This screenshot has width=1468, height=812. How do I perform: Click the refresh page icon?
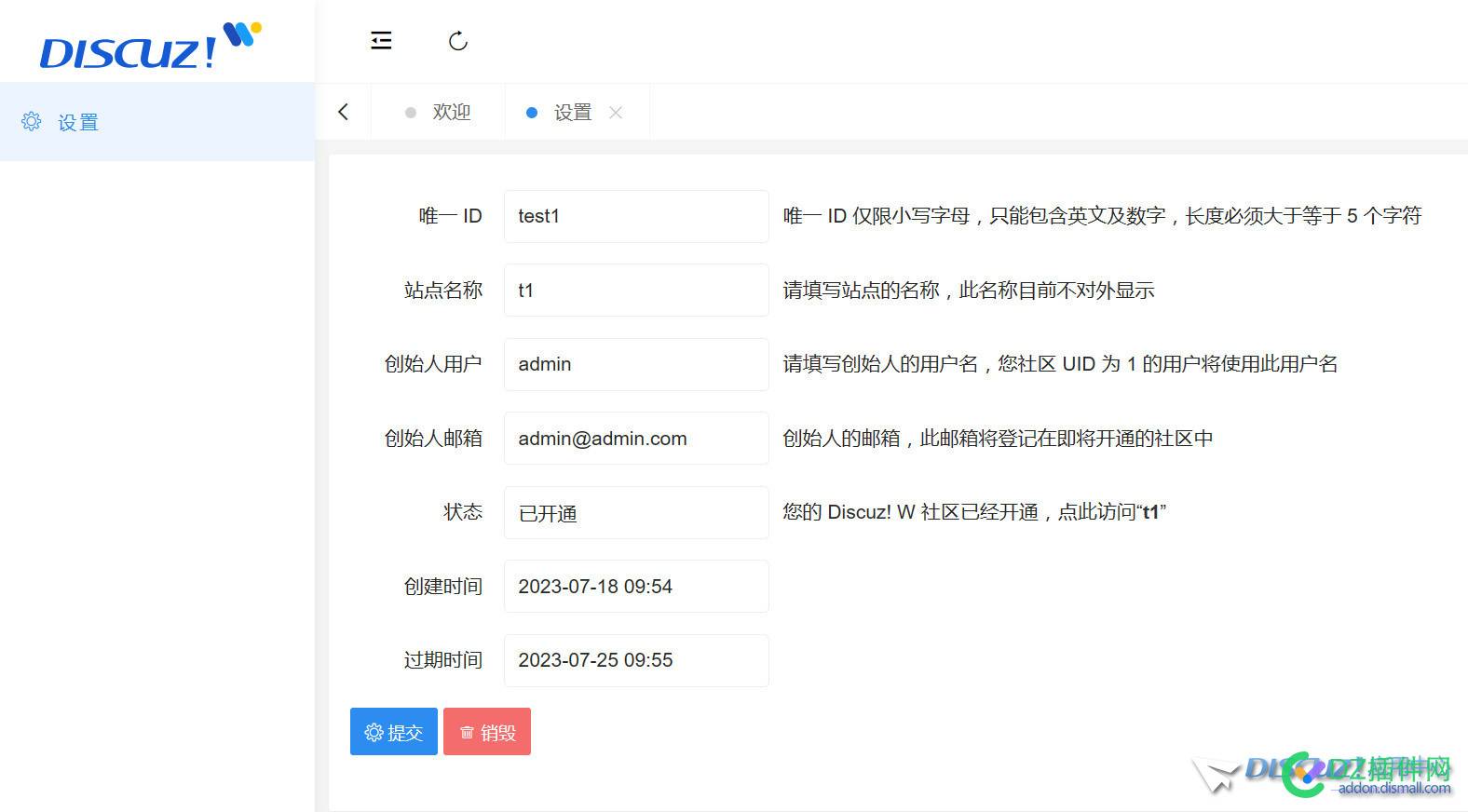457,41
